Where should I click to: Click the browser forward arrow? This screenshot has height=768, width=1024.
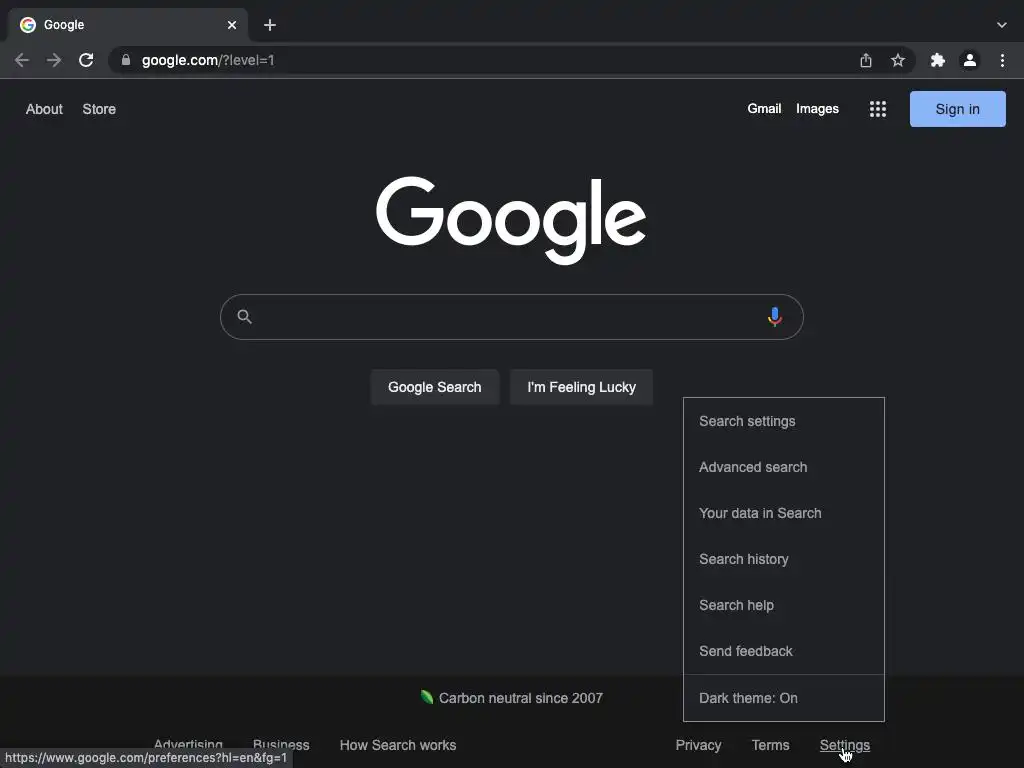point(54,60)
